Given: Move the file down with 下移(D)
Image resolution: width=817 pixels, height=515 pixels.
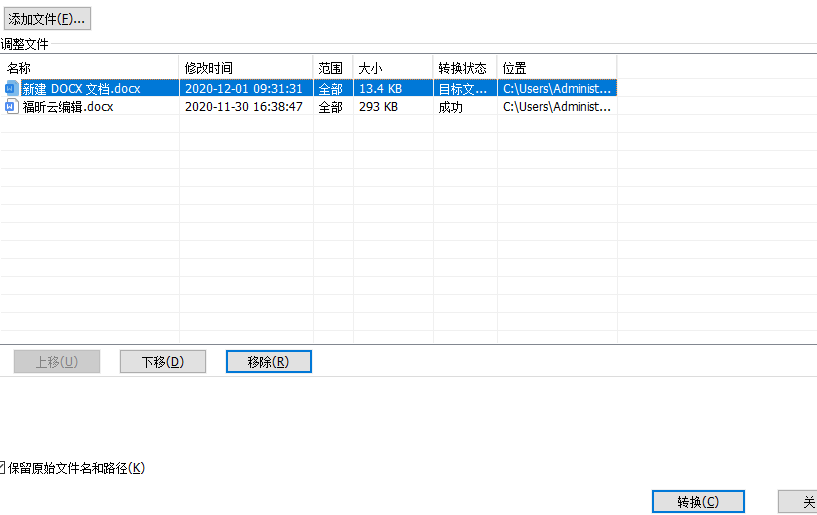Looking at the screenshot, I should [x=163, y=361].
